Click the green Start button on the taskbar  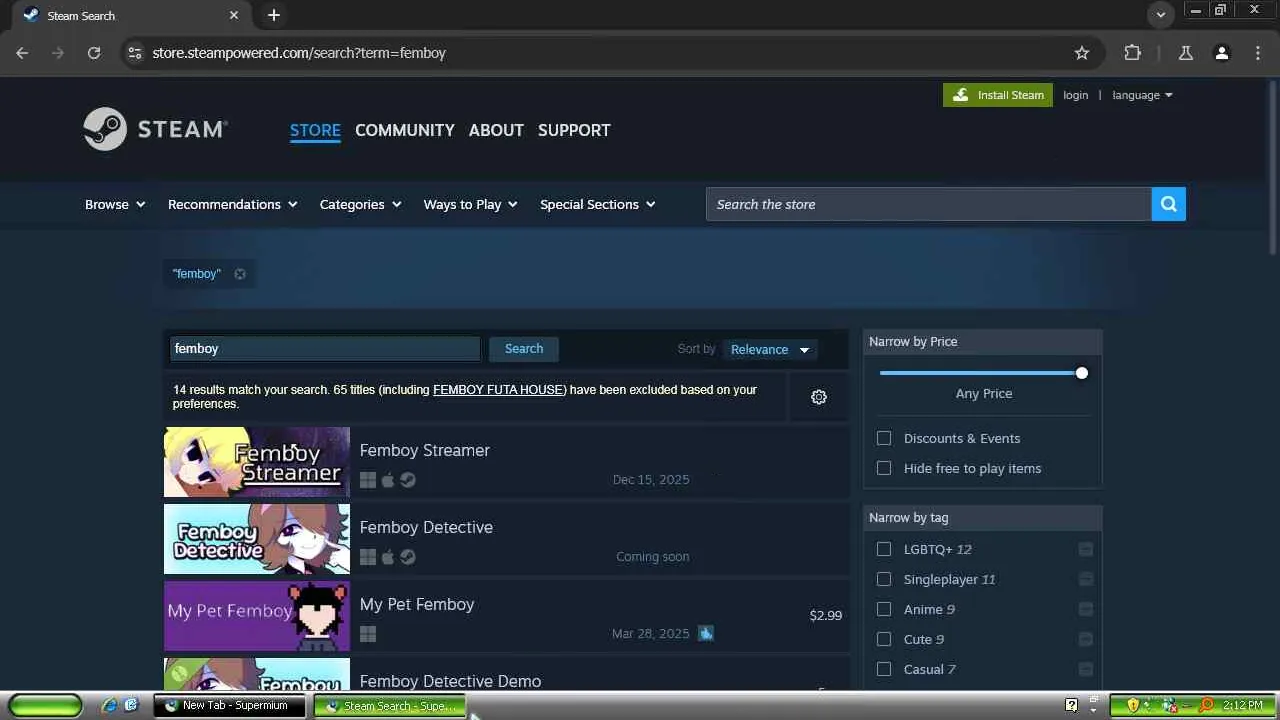(x=45, y=706)
